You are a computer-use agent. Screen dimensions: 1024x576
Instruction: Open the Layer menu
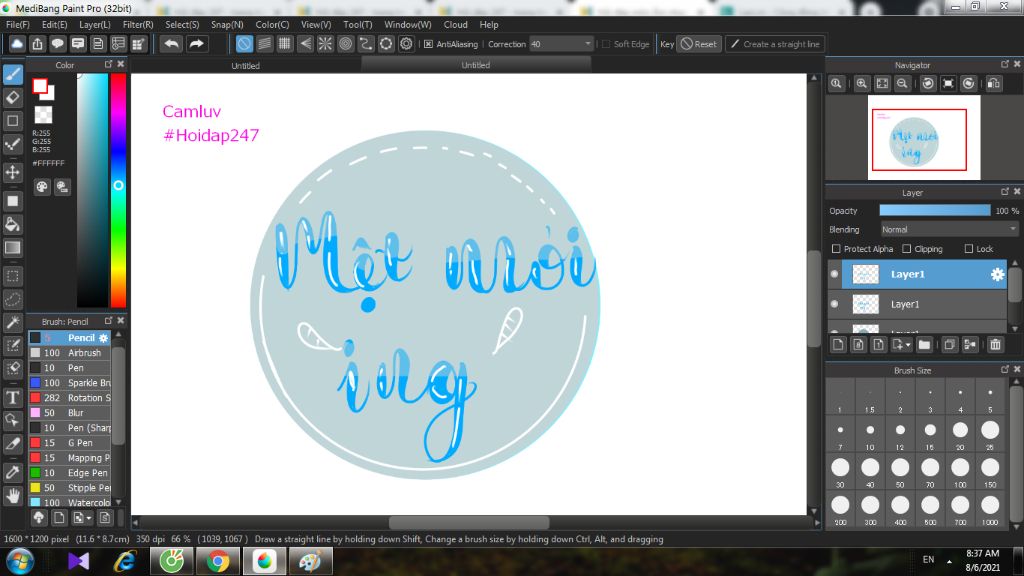(95, 25)
